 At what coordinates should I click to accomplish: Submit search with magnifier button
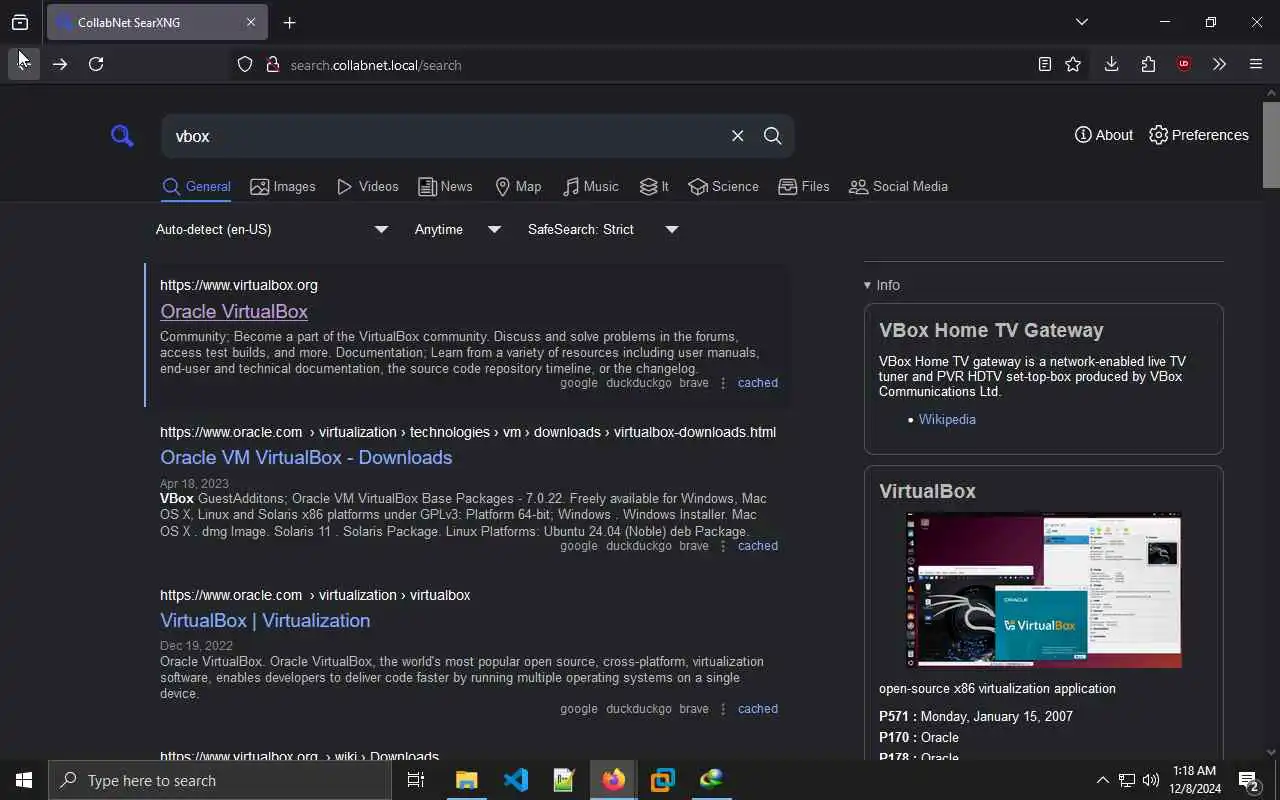point(772,136)
